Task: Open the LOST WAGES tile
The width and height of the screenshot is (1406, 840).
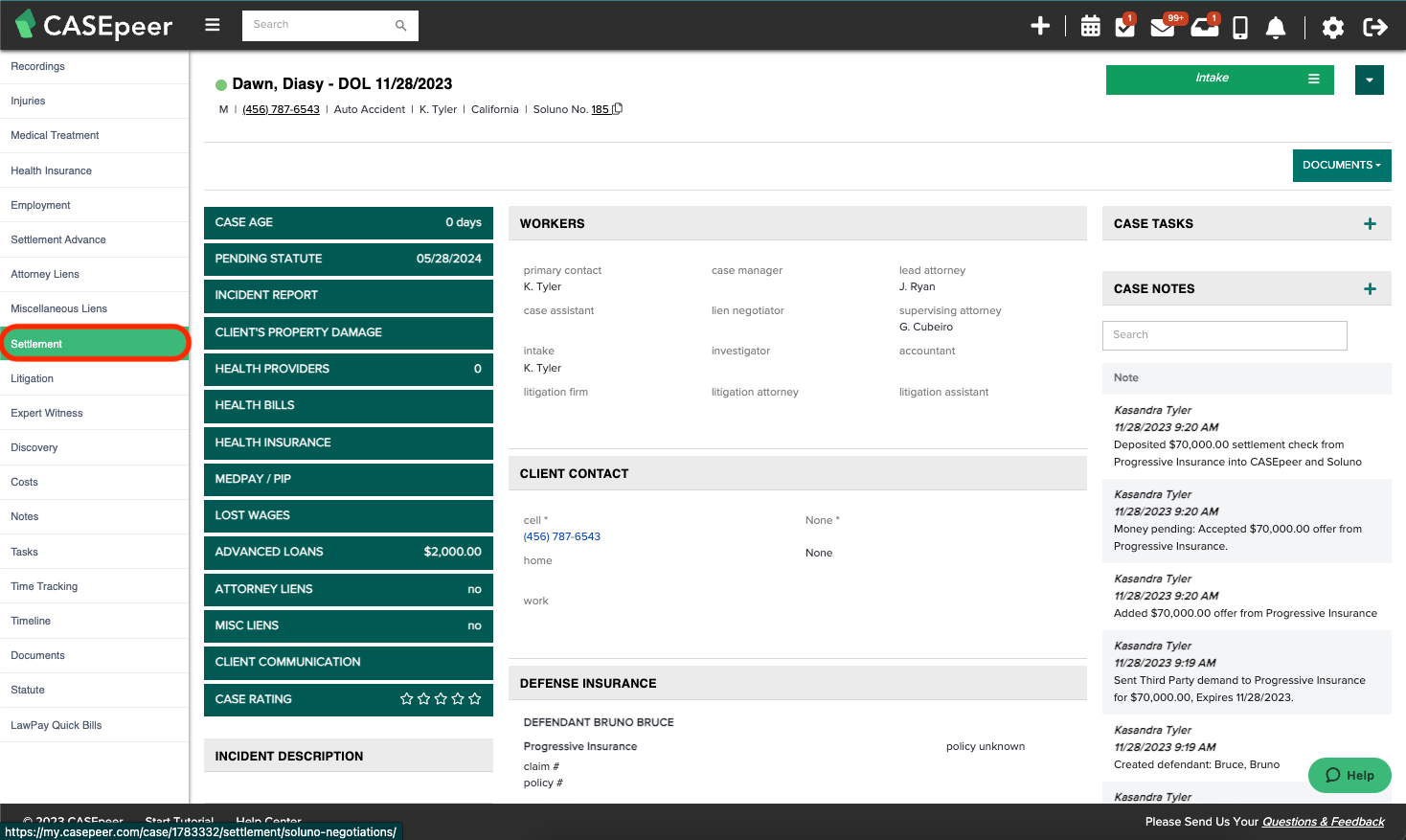Action: coord(349,515)
